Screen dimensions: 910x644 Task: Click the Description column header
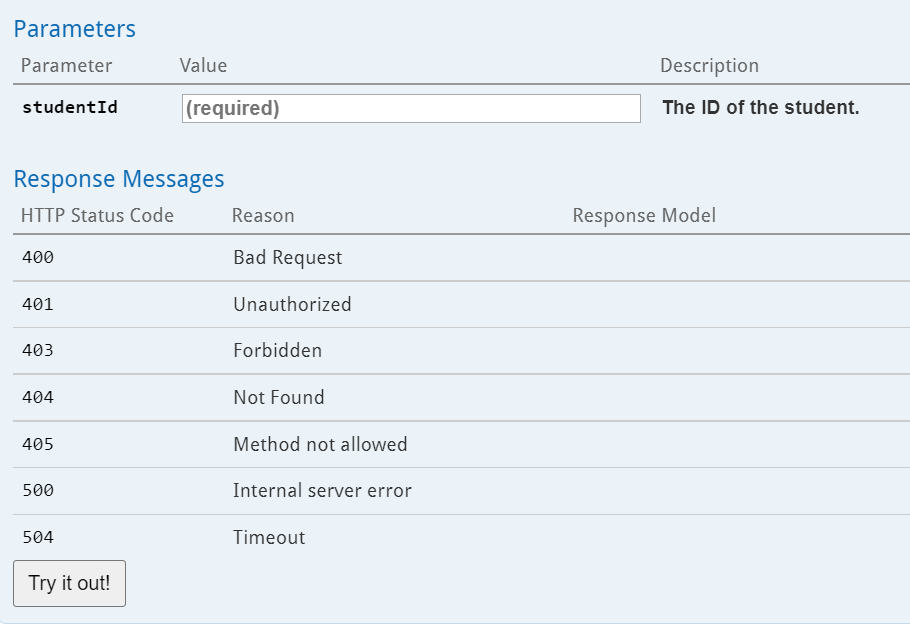709,66
